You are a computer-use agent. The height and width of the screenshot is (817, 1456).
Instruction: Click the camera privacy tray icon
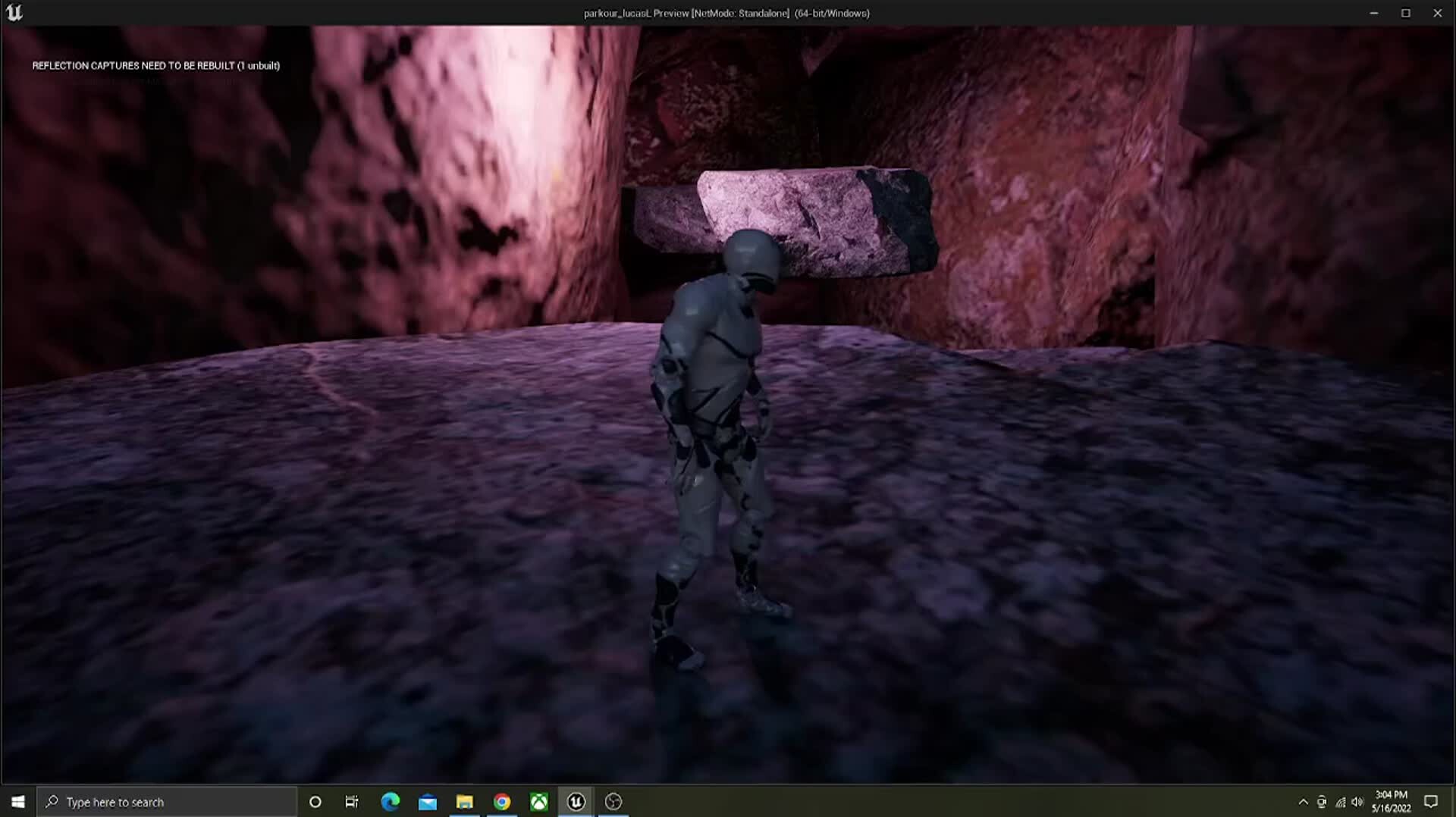(1322, 801)
